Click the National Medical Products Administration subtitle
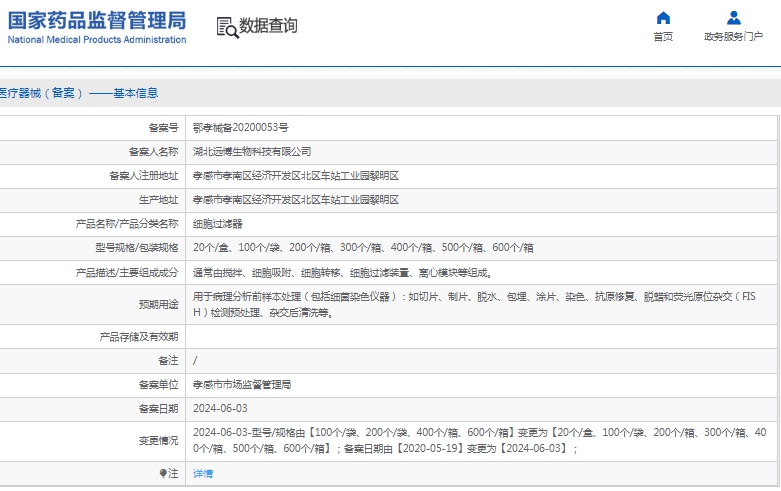The width and height of the screenshot is (781, 491). point(97,40)
